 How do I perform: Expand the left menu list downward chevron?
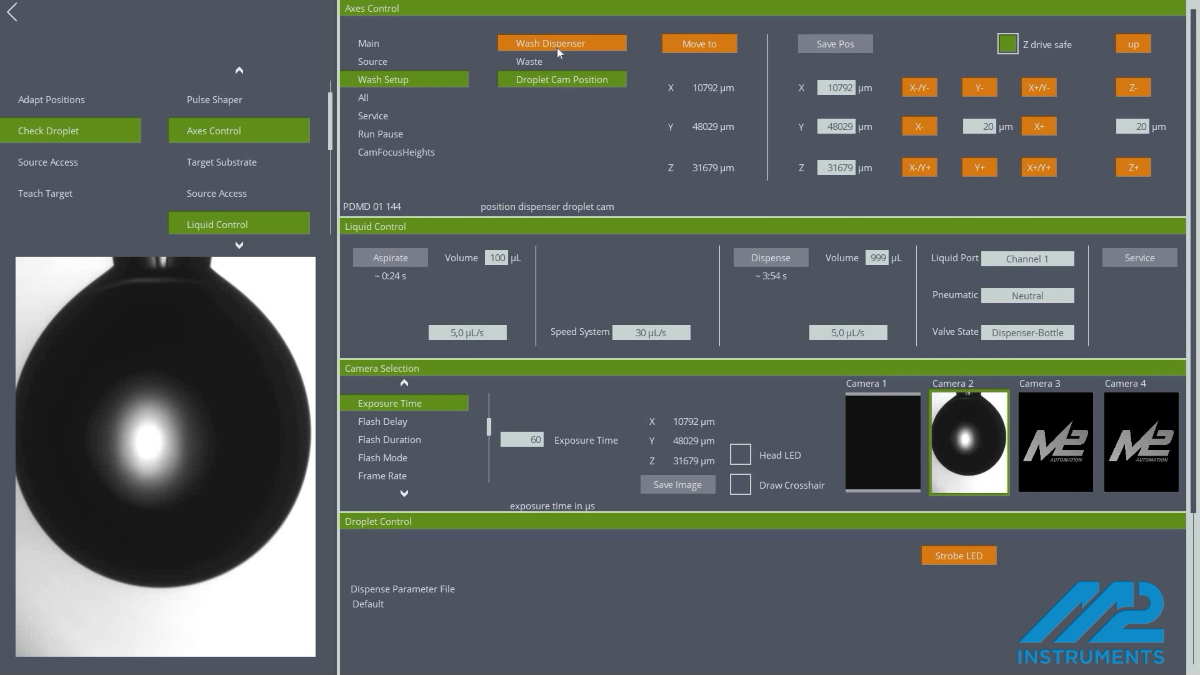click(x=239, y=245)
